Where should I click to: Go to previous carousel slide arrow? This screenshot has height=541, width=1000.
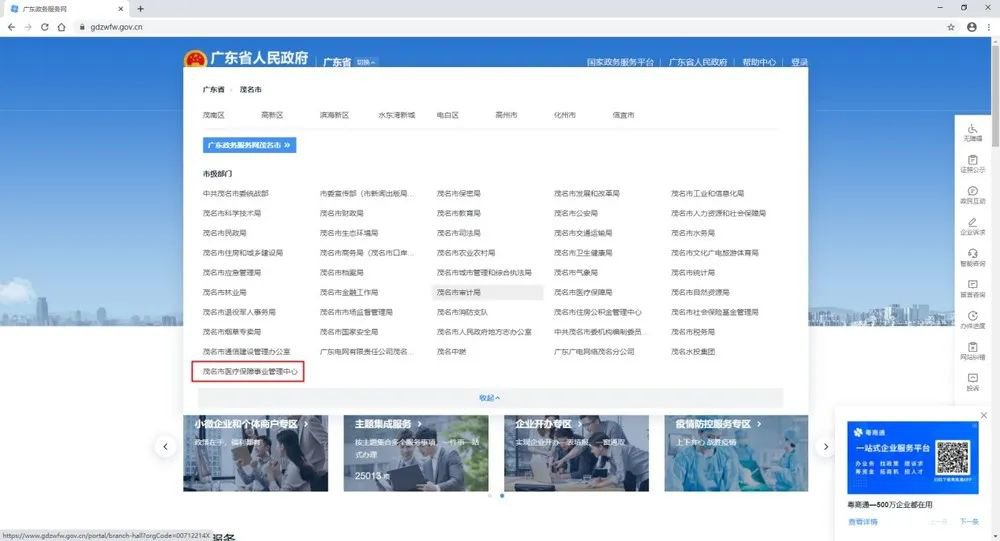click(x=165, y=447)
